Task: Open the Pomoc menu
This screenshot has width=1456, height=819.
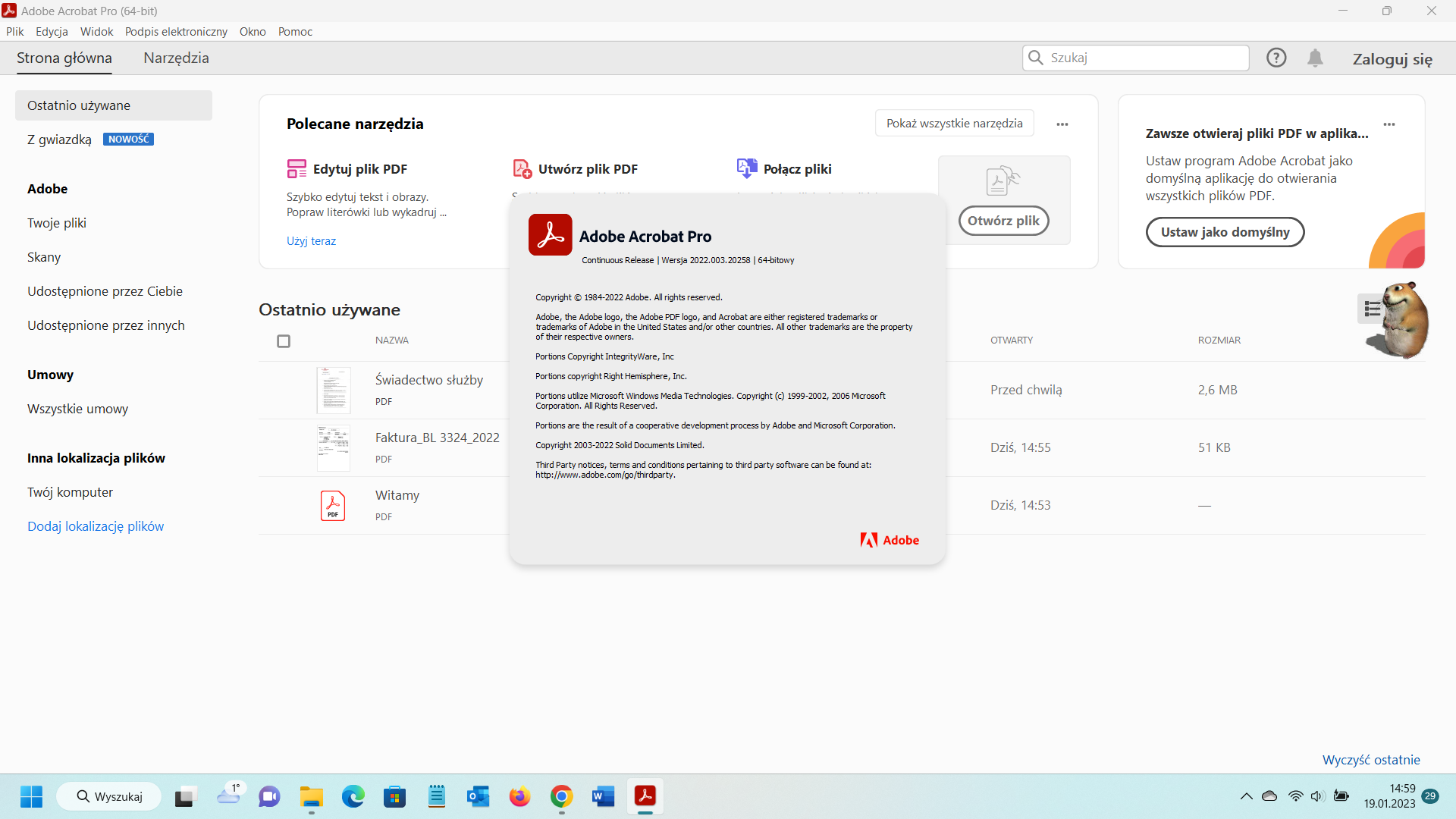Action: 295,31
